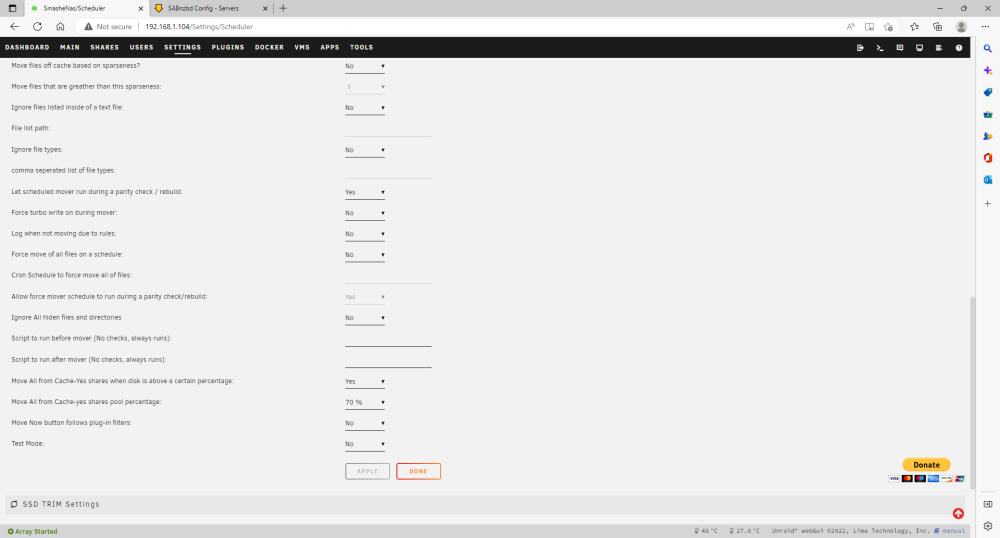Click the Unraid logout icon

[860, 48]
